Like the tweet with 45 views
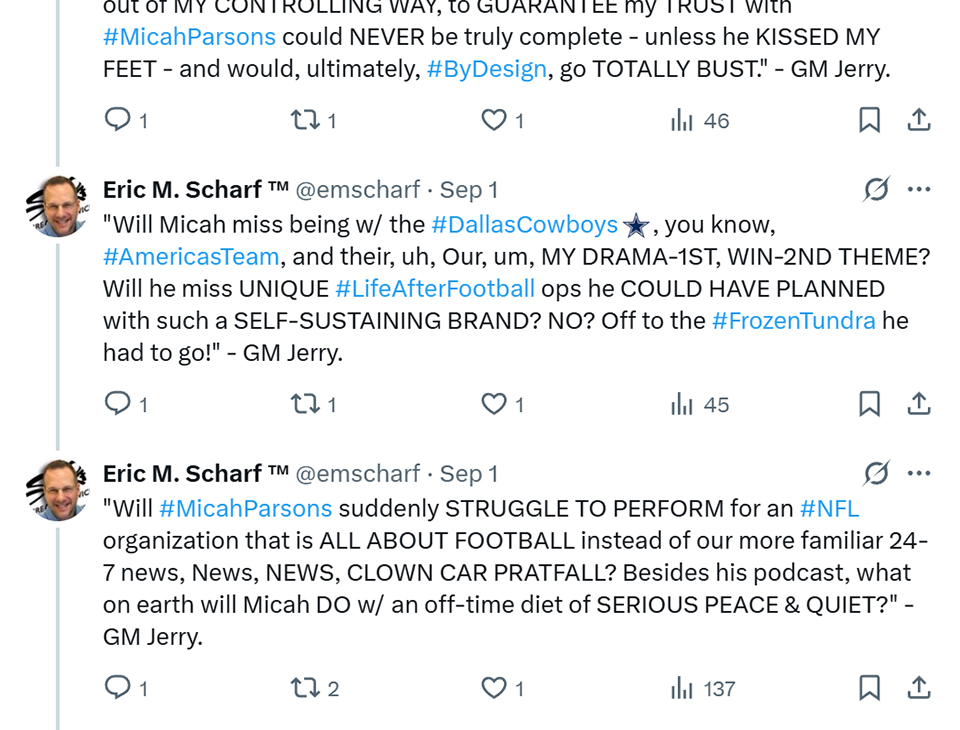Screen dimensions: 960x730 (x=494, y=405)
